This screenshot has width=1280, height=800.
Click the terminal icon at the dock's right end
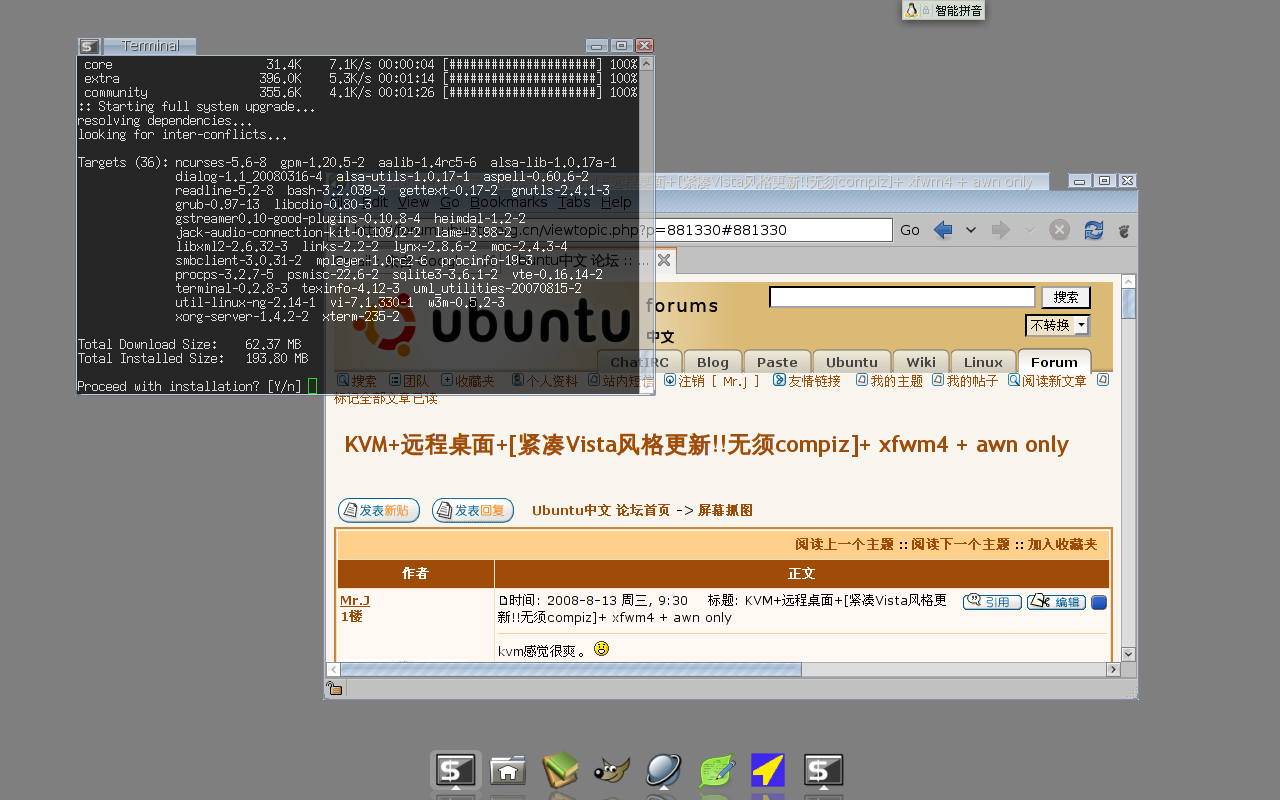tap(823, 771)
